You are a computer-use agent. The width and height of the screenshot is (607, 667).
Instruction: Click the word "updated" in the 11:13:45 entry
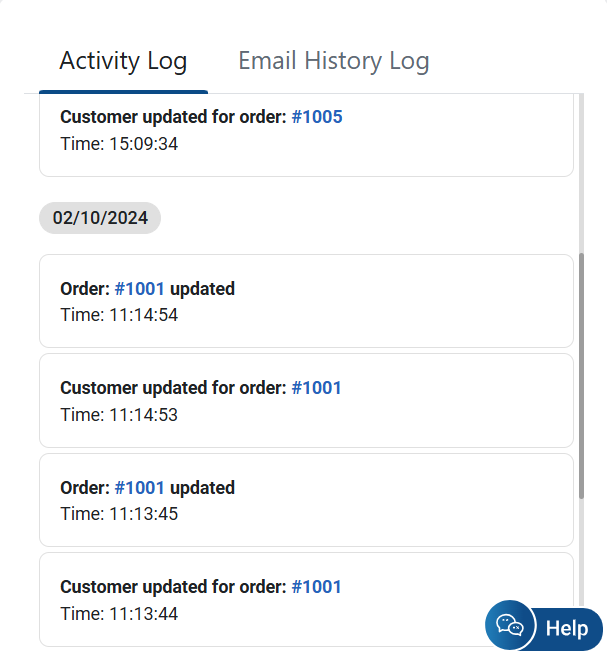click(x=202, y=488)
